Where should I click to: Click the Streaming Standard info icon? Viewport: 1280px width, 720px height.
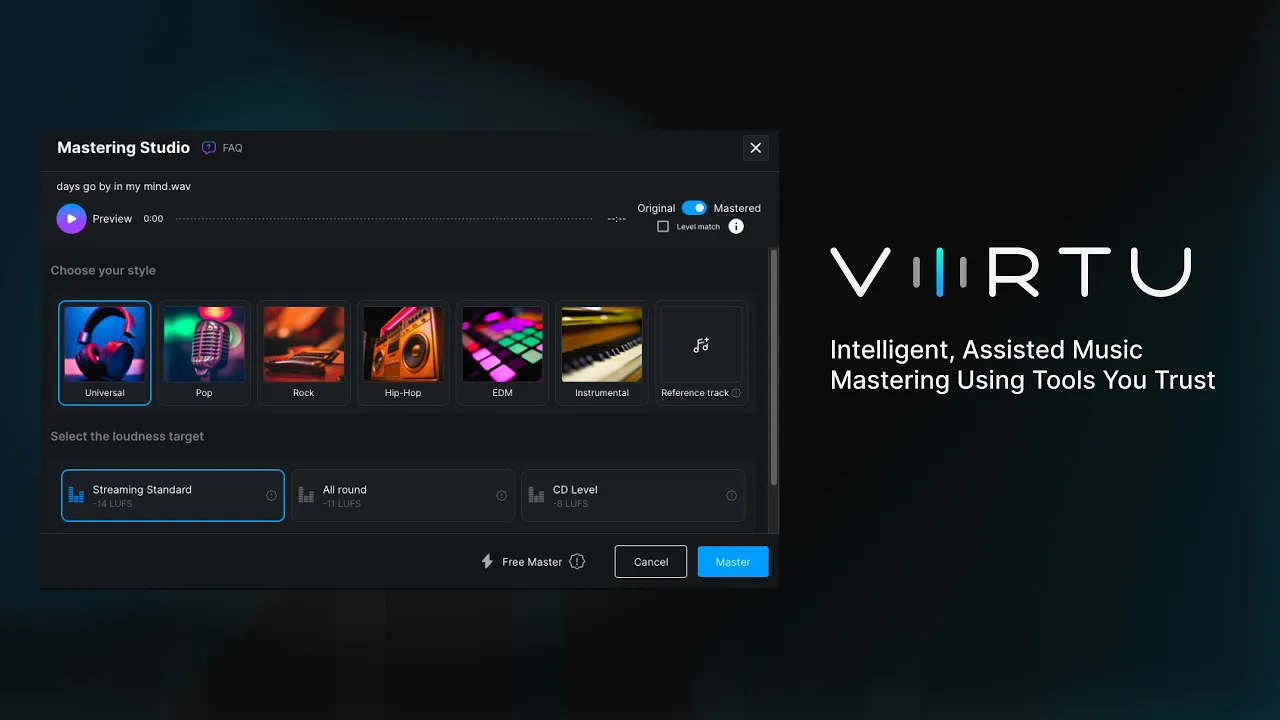tap(271, 496)
